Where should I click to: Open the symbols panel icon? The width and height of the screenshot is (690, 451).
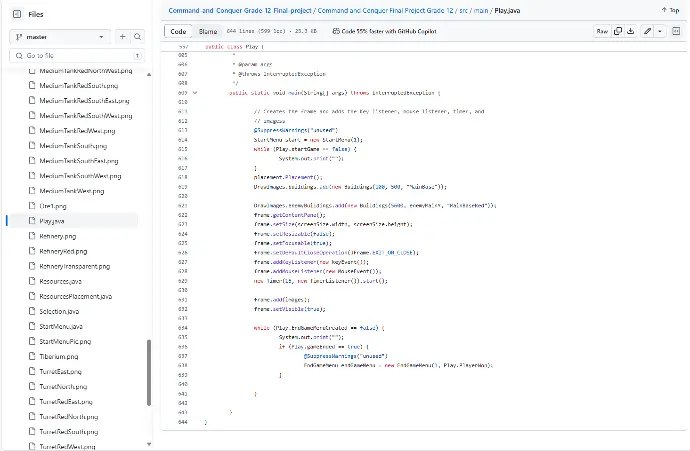[676, 31]
